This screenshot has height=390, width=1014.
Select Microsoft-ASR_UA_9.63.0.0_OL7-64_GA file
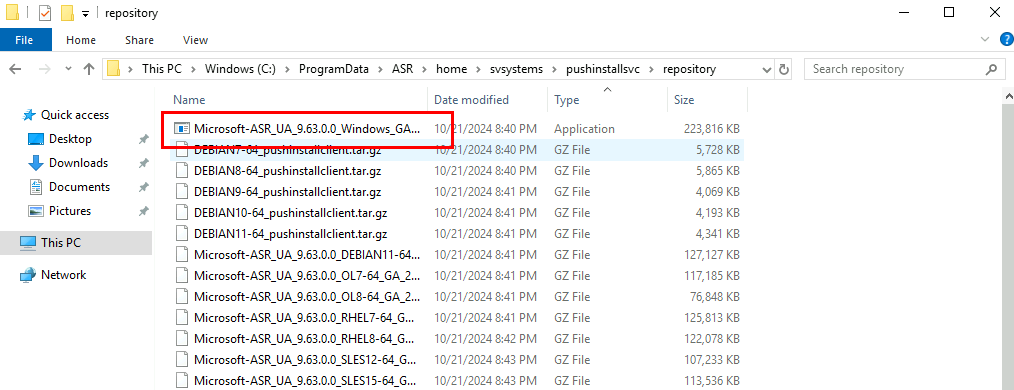pyautogui.click(x=457, y=276)
